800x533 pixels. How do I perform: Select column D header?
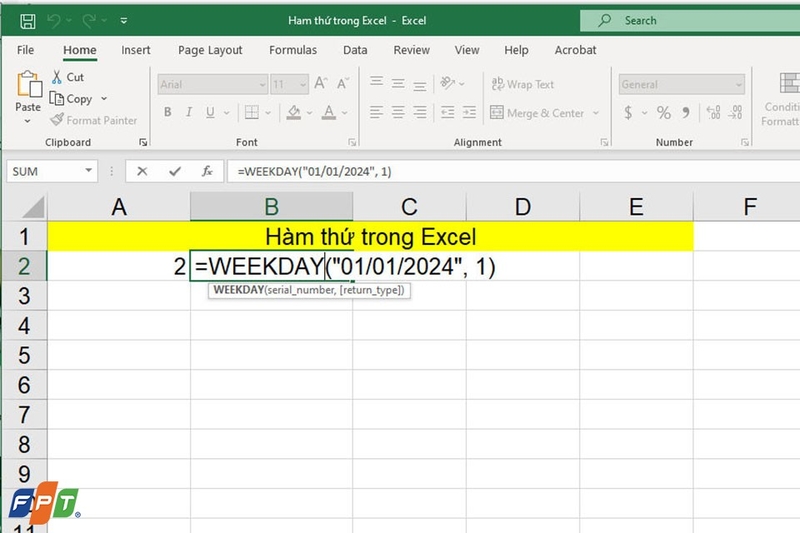click(522, 207)
